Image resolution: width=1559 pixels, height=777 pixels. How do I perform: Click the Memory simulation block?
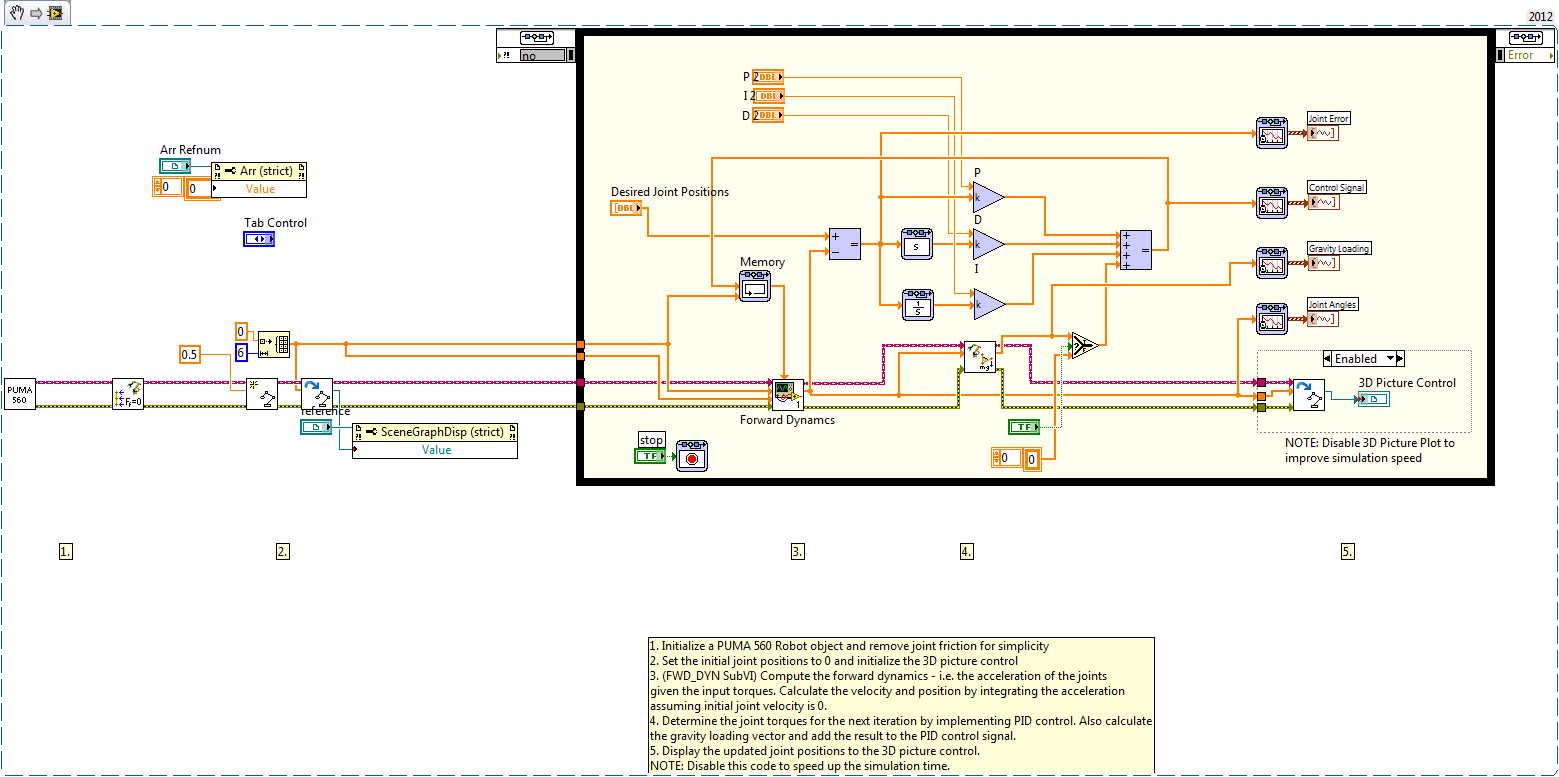click(x=755, y=287)
